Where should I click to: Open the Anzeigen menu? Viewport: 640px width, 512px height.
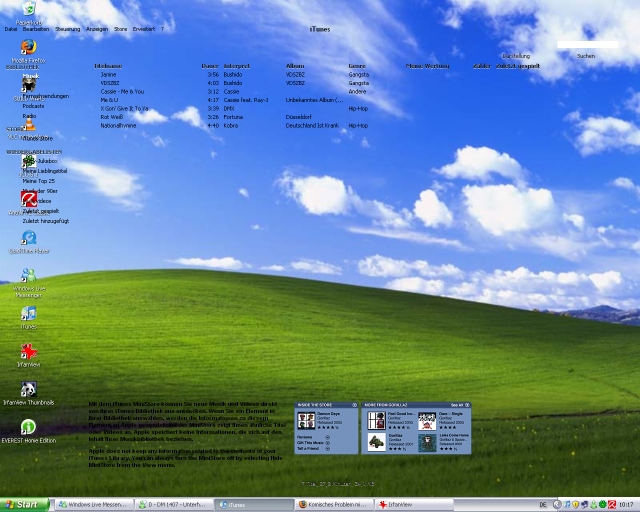click(97, 29)
